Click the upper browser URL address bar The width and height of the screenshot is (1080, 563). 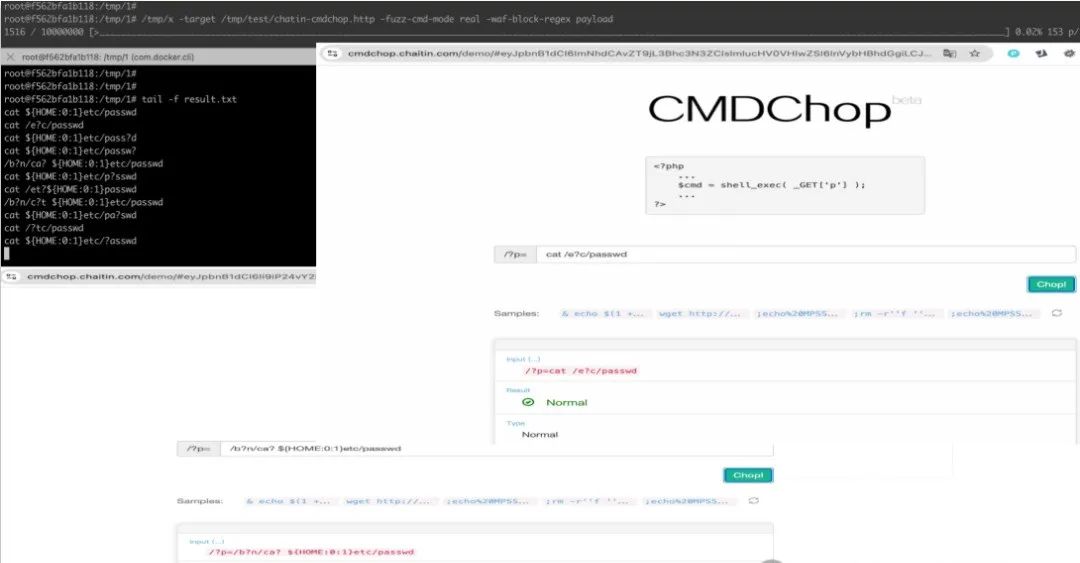639,53
